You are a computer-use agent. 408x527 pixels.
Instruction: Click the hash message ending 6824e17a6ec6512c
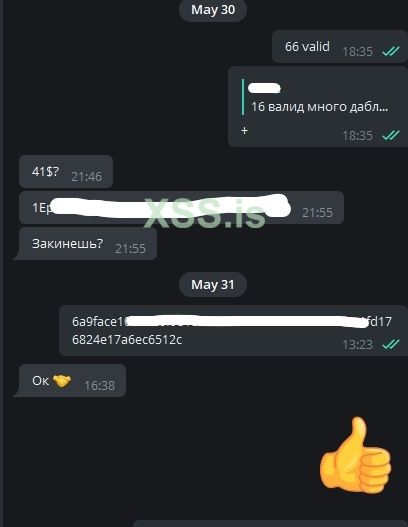tap(233, 331)
